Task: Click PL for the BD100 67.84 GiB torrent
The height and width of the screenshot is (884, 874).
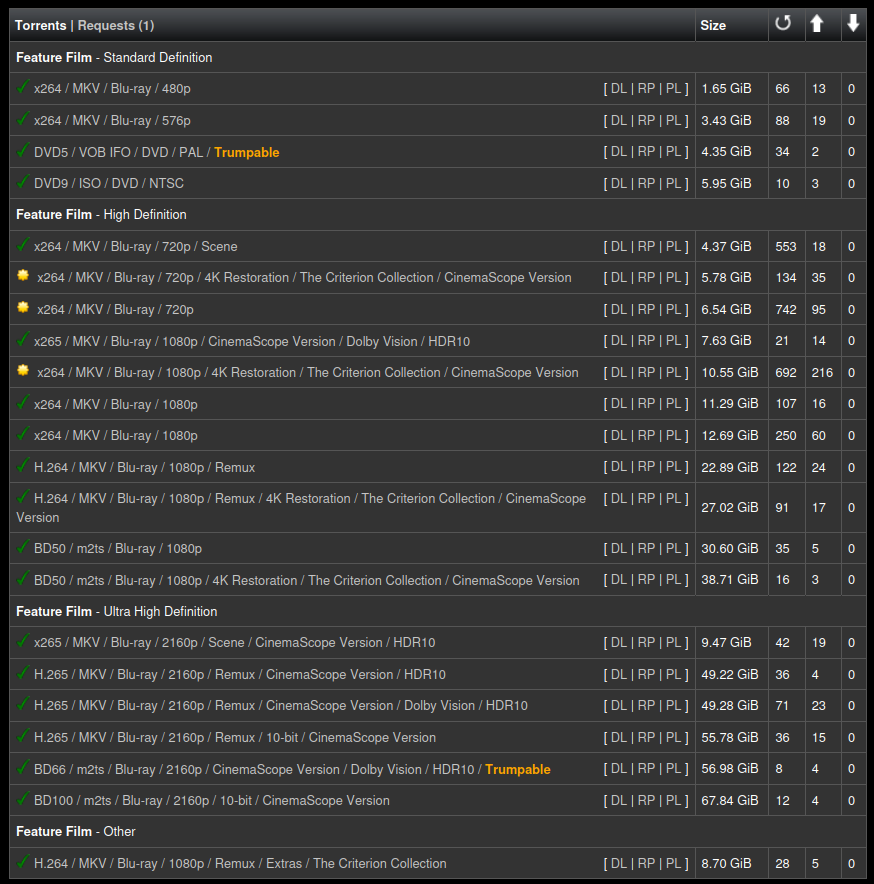Action: click(673, 800)
